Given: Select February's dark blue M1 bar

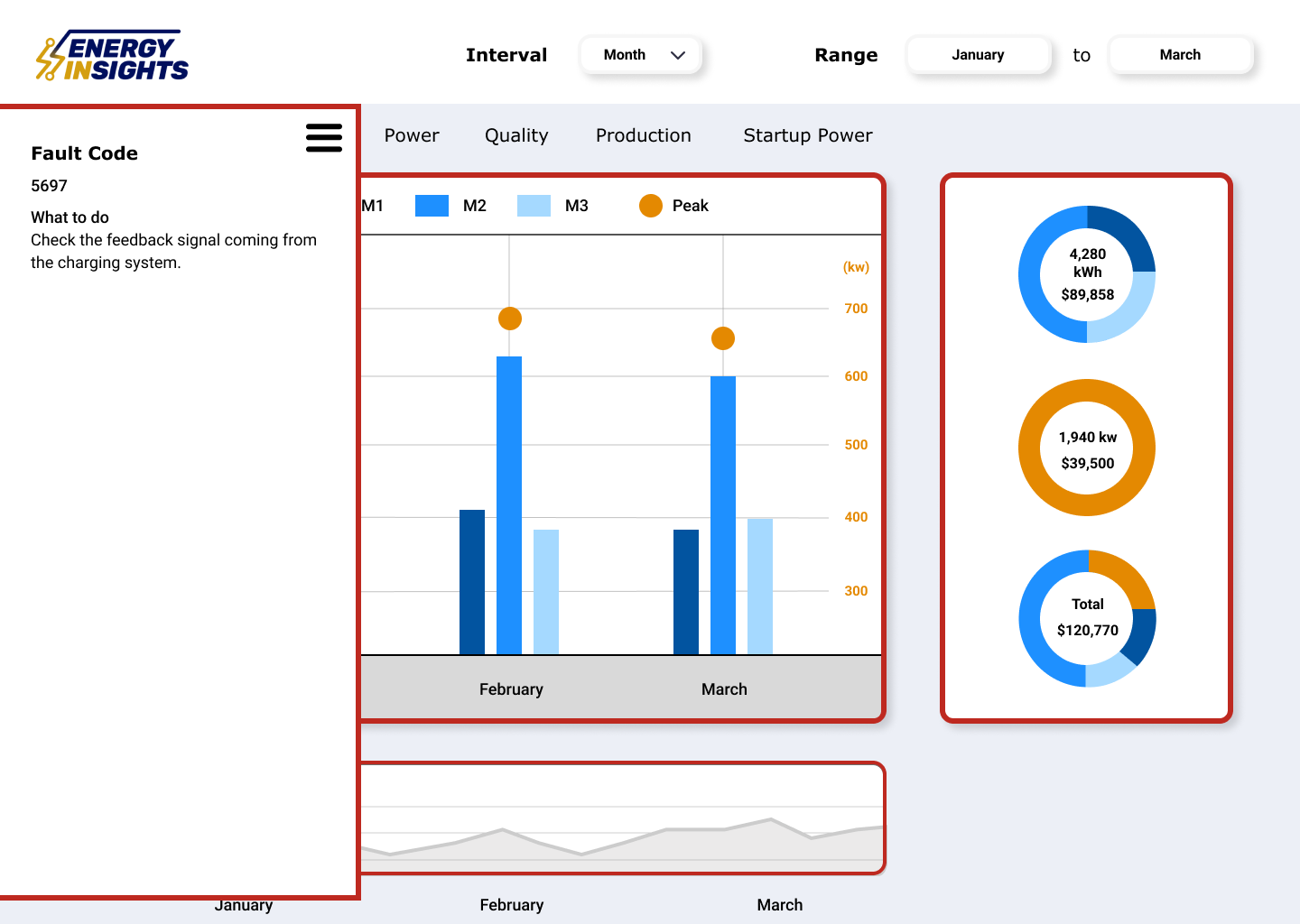Looking at the screenshot, I should pyautogui.click(x=472, y=582).
